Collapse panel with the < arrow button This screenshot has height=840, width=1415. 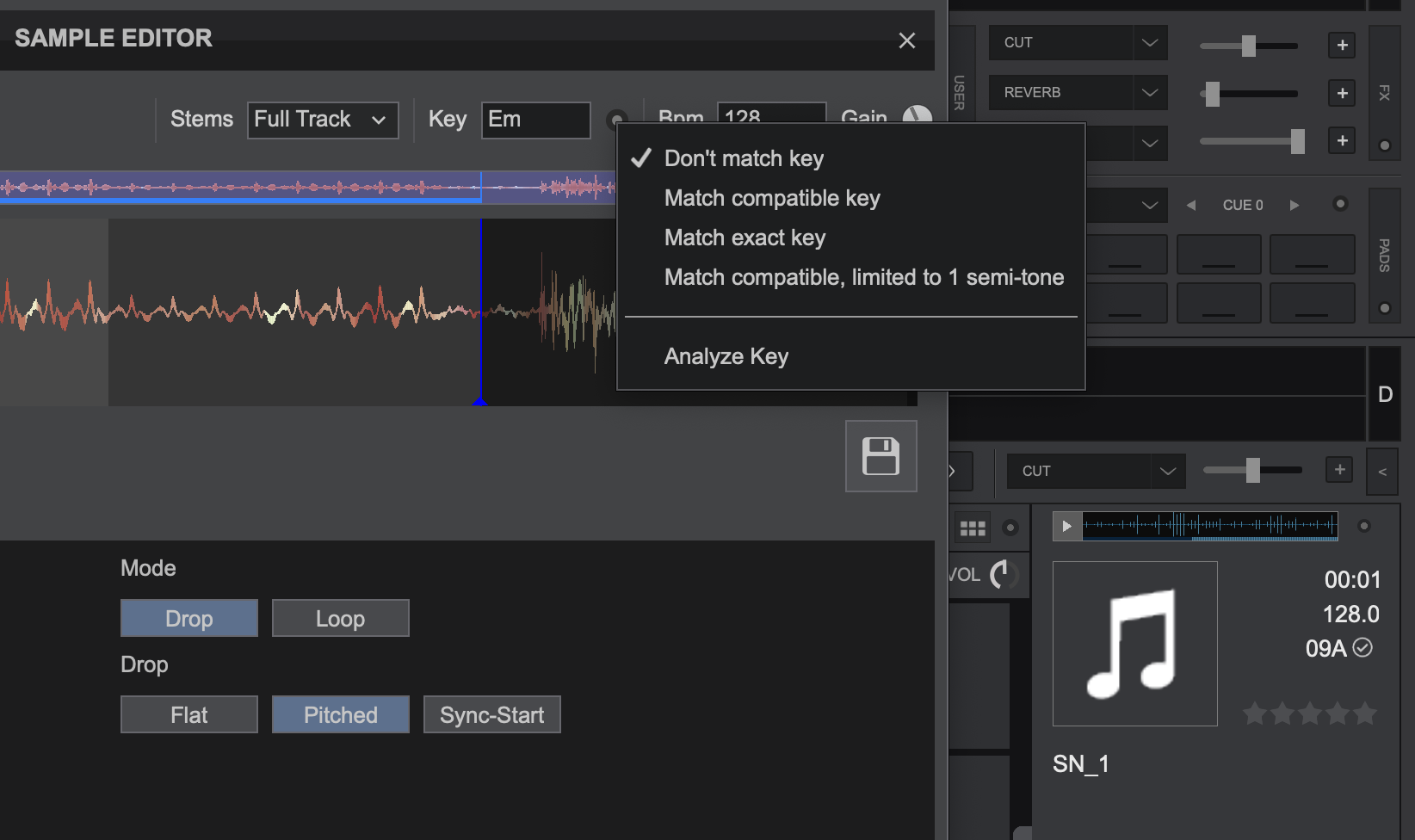pos(1382,472)
